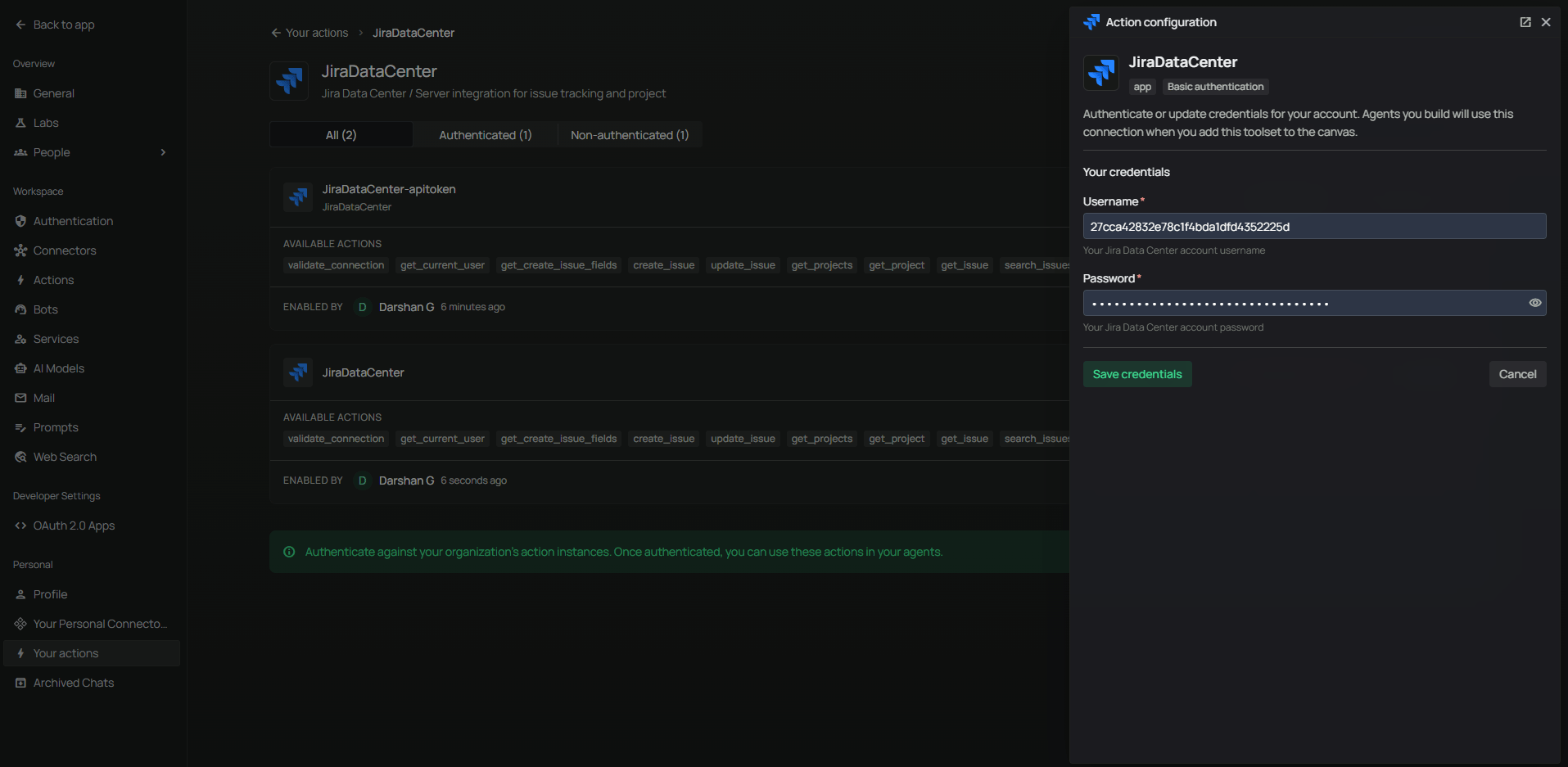This screenshot has width=1568, height=767.
Task: Click the Basic authentication badge
Action: (1215, 87)
